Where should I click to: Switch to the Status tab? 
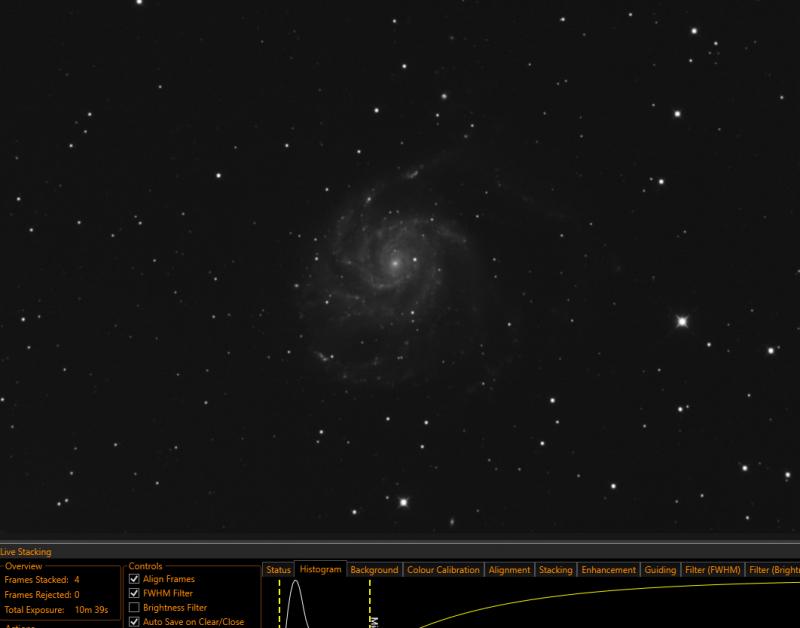[x=278, y=570]
